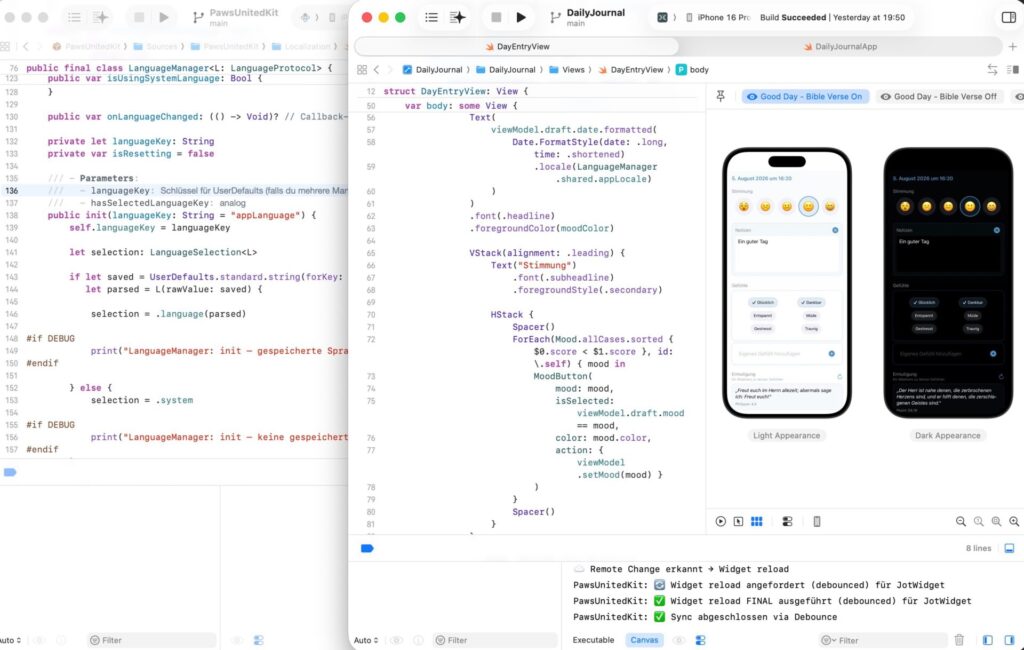This screenshot has height=650, width=1024.
Task: Zoom out the canvas
Action: point(961,521)
